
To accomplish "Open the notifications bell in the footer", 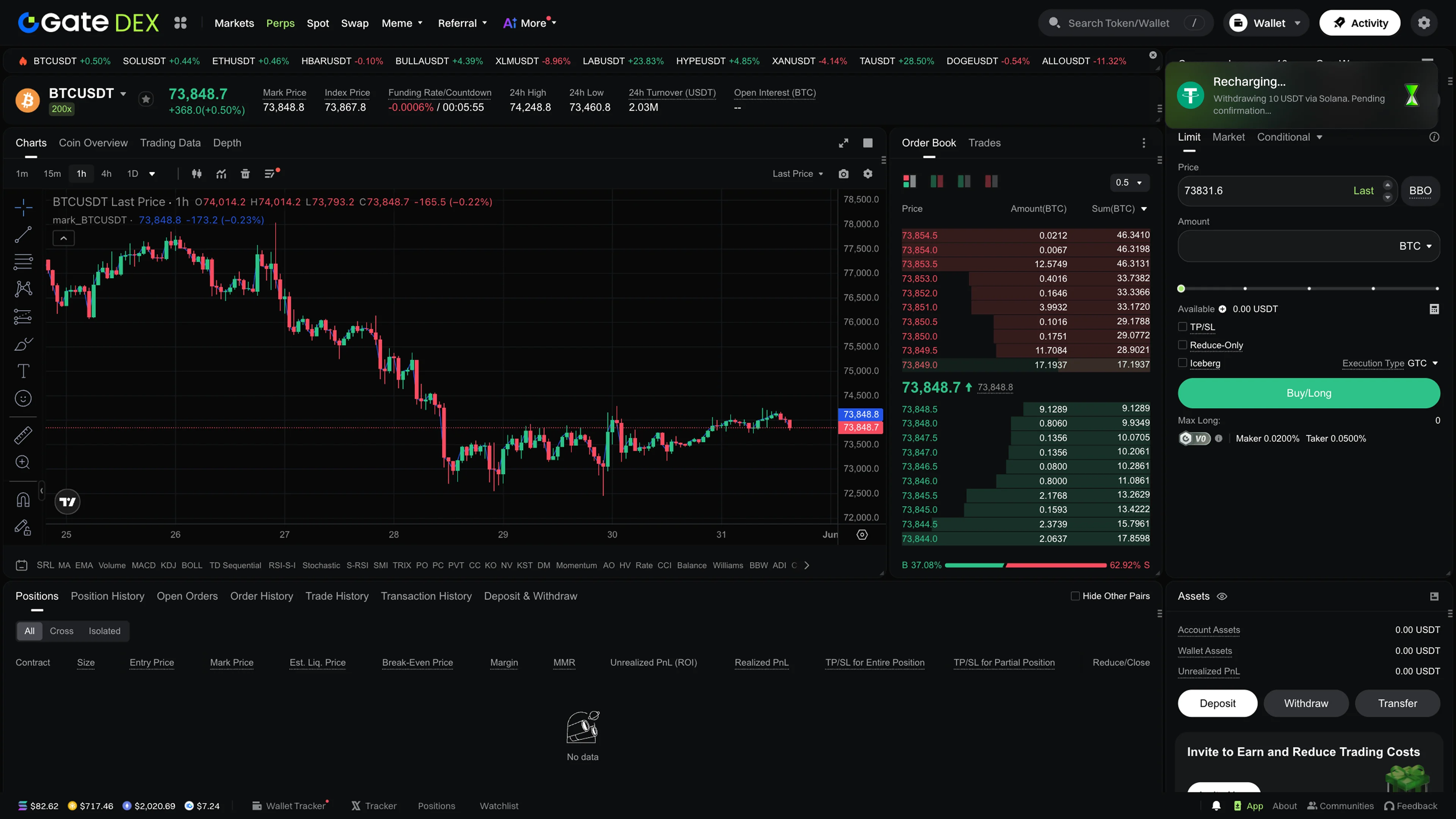I will 1216,806.
